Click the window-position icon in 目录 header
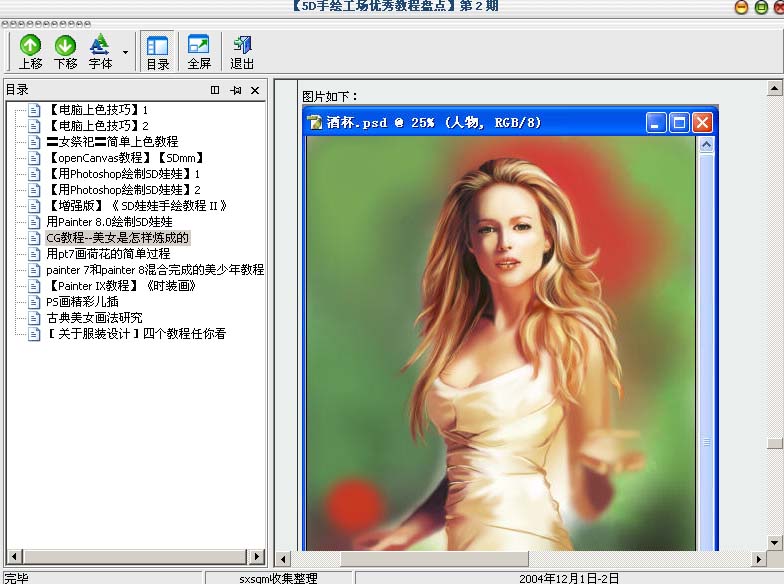Screen dimensions: 784x584 click(x=215, y=90)
